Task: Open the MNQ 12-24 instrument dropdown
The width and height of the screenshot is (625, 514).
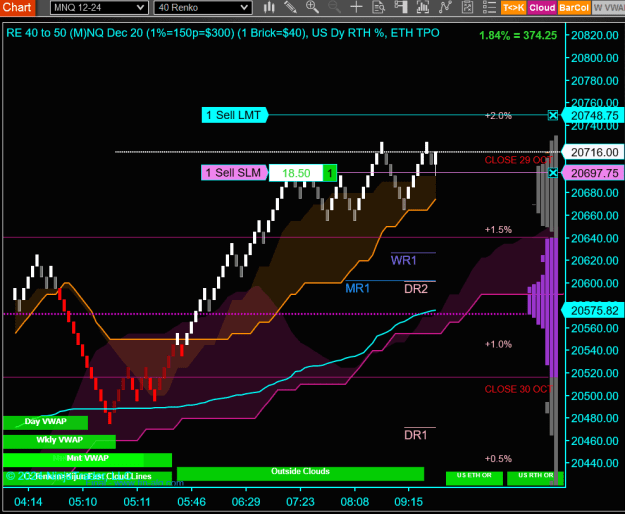Action: (99, 8)
